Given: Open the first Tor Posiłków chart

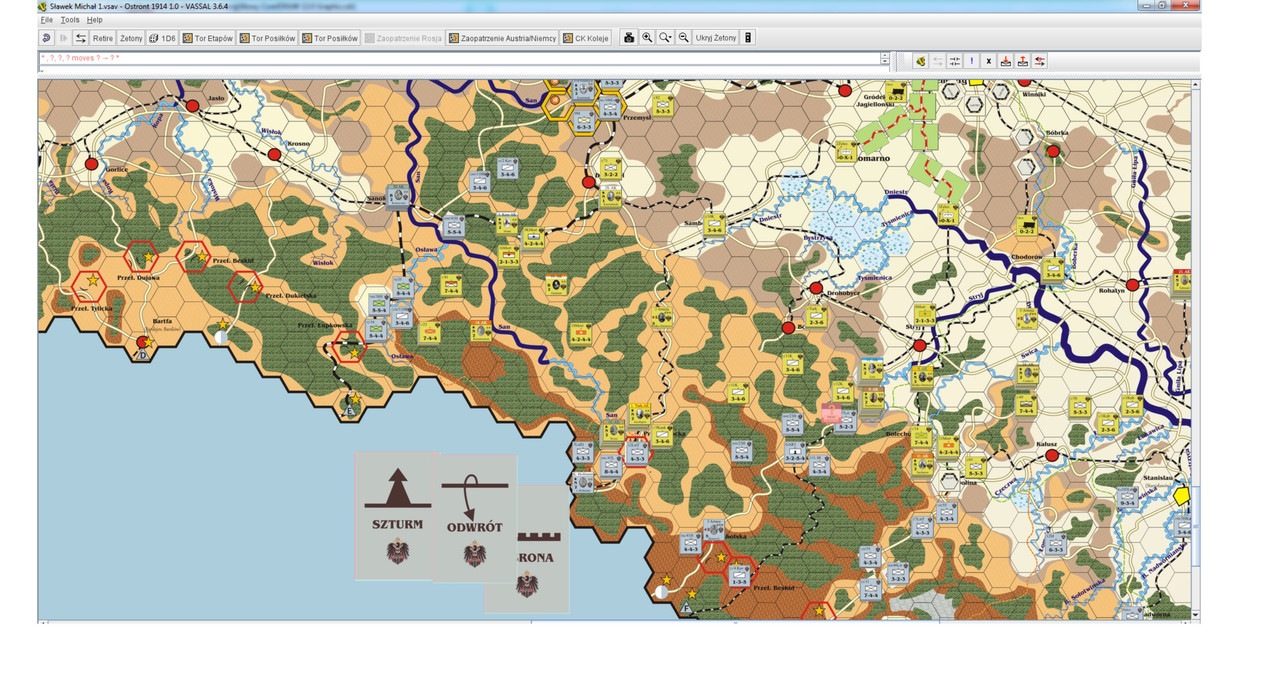Looking at the screenshot, I should click(267, 38).
